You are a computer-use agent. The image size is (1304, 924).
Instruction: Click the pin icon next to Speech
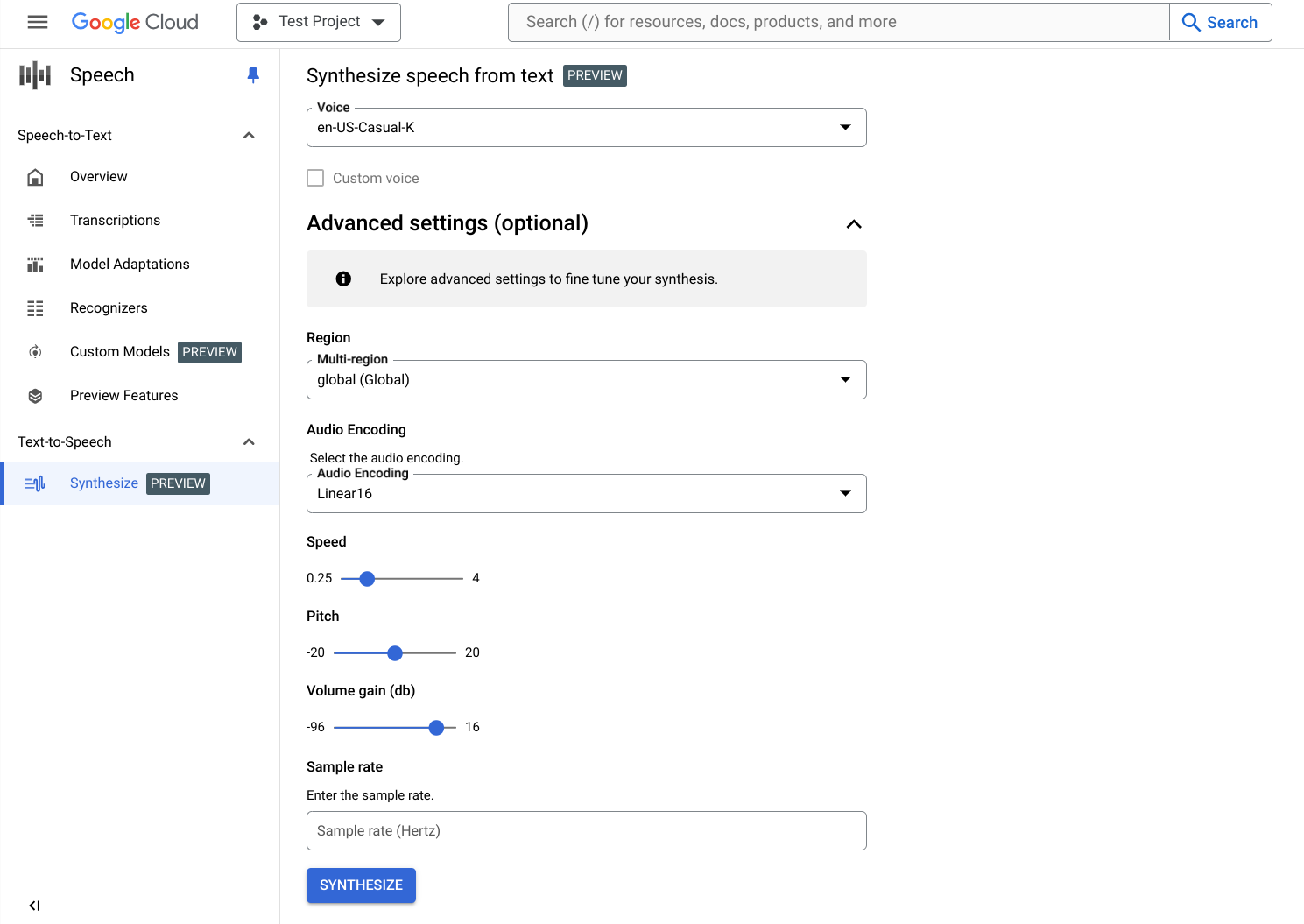pyautogui.click(x=253, y=75)
